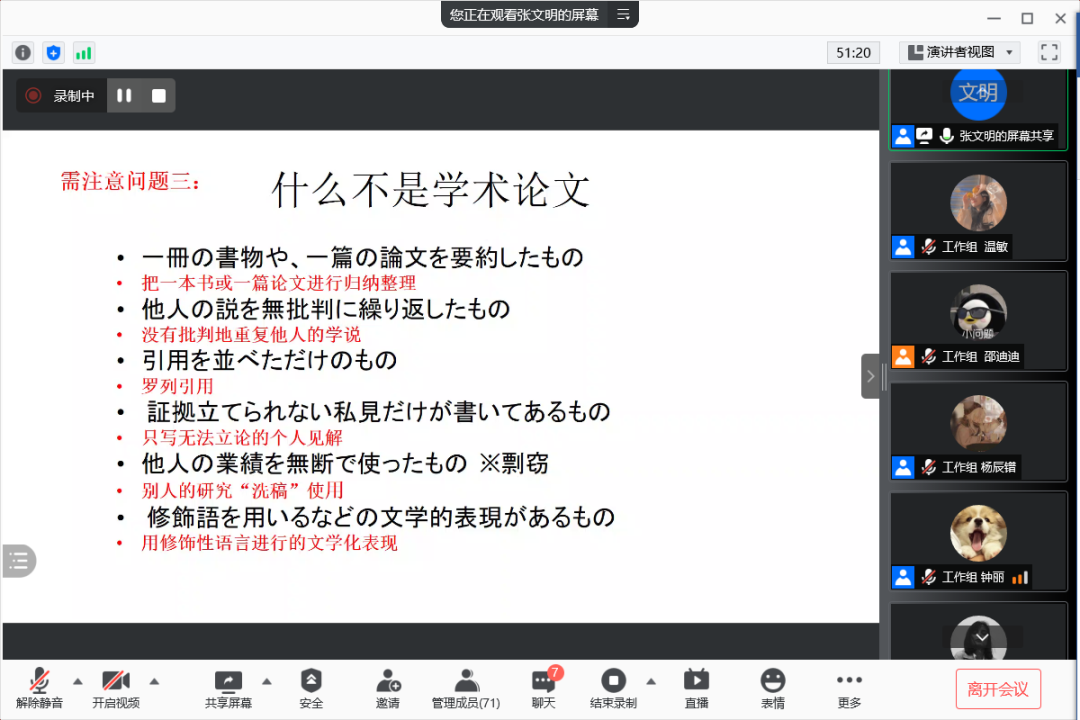Turn on video (开启视频)
Viewport: 1080px width, 720px height.
click(x=116, y=688)
